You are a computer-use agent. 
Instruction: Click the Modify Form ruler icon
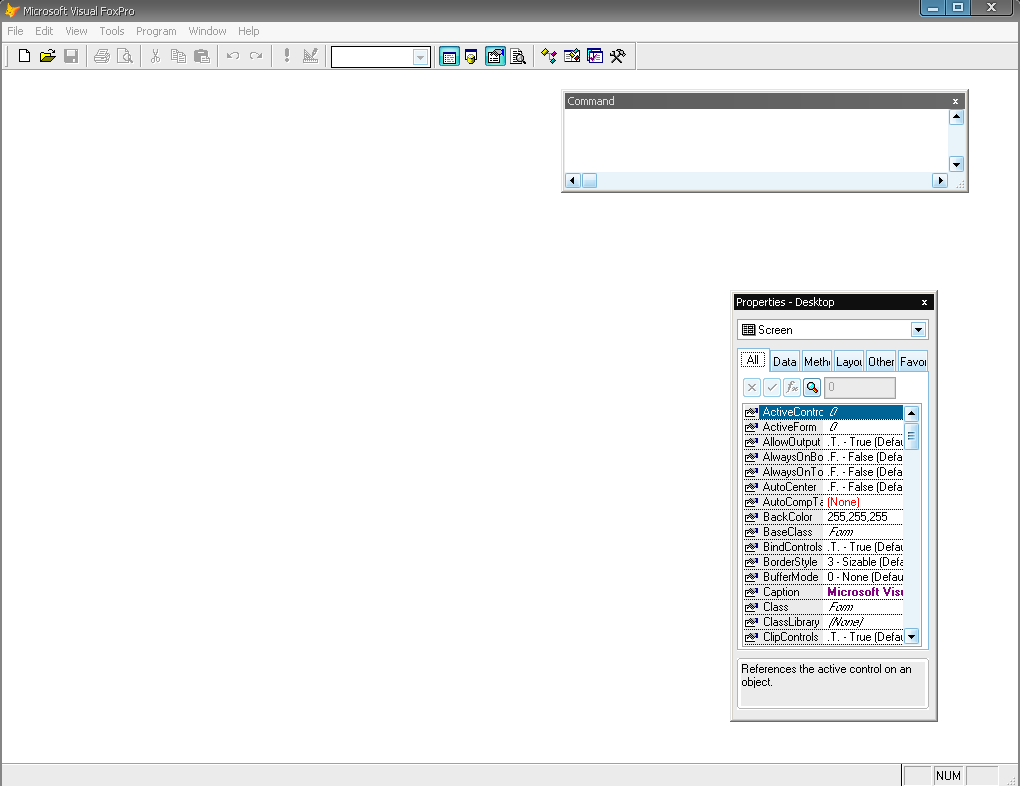[311, 56]
